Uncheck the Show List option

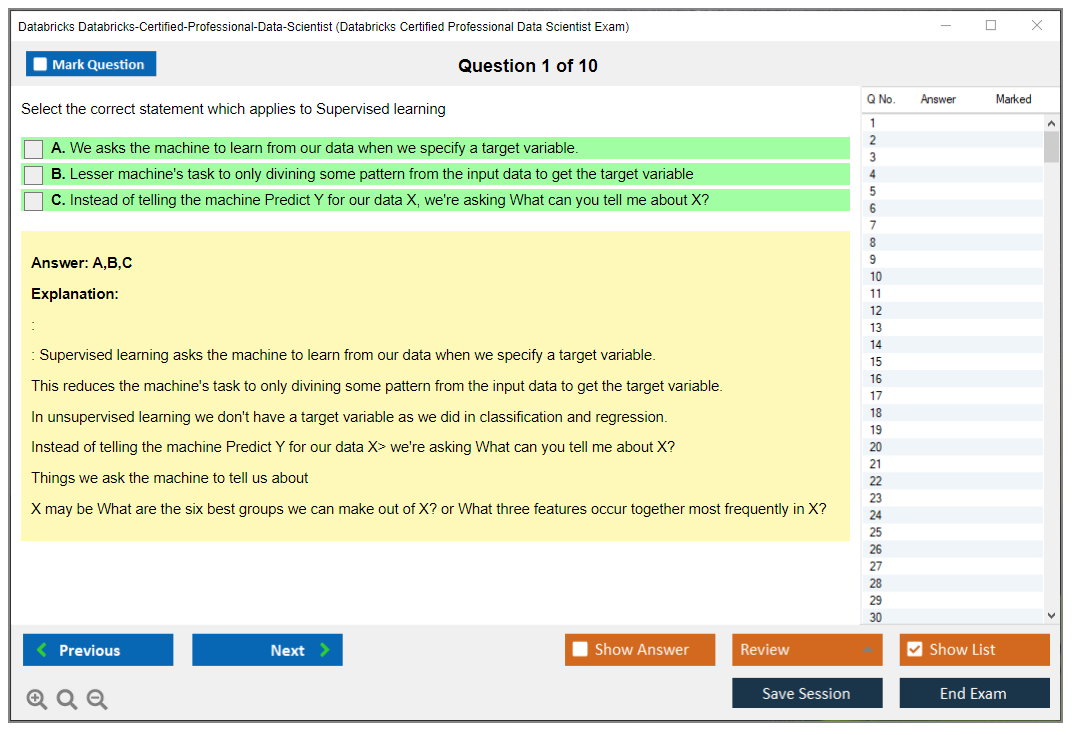click(914, 650)
